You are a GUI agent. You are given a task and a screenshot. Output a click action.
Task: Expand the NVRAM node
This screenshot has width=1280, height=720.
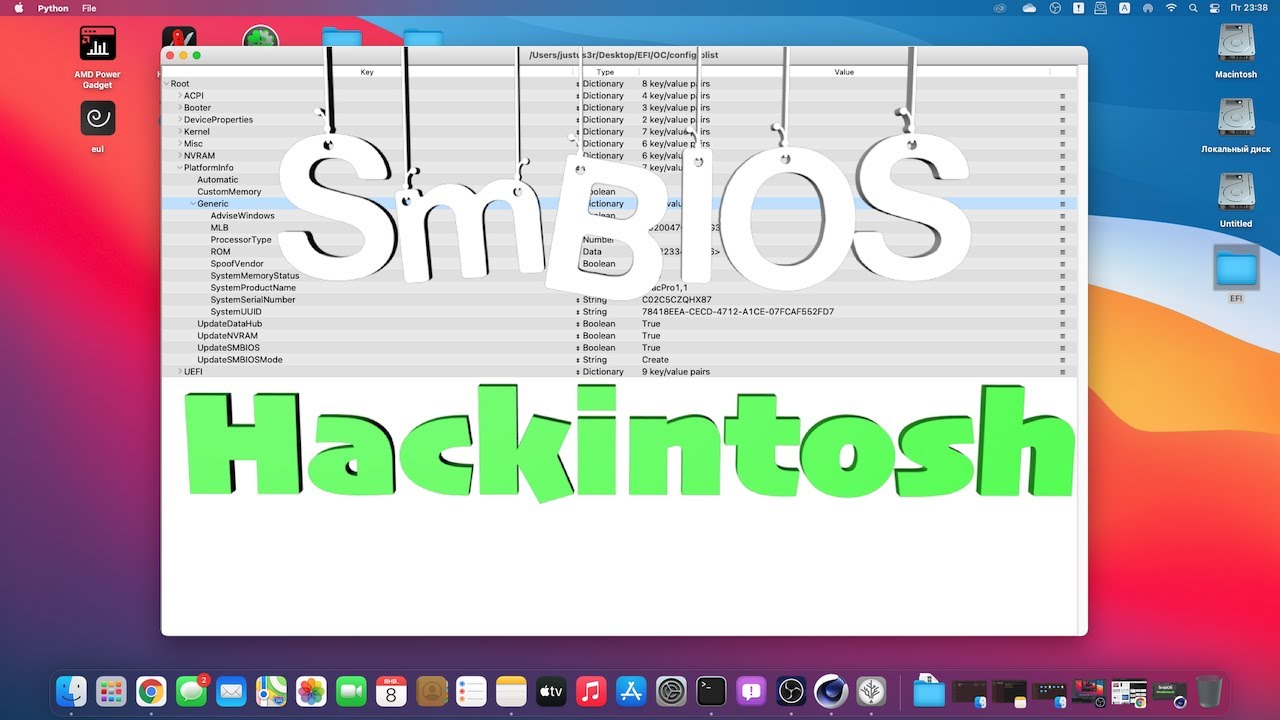pos(180,156)
